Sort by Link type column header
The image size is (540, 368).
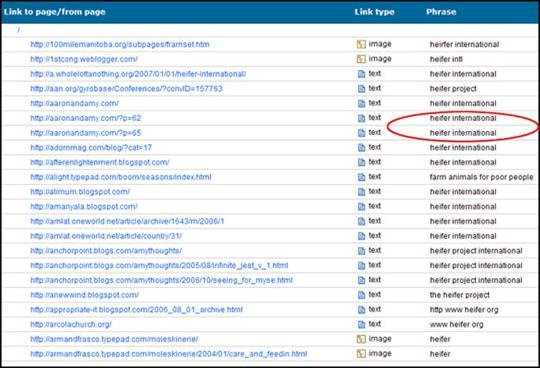[374, 12]
